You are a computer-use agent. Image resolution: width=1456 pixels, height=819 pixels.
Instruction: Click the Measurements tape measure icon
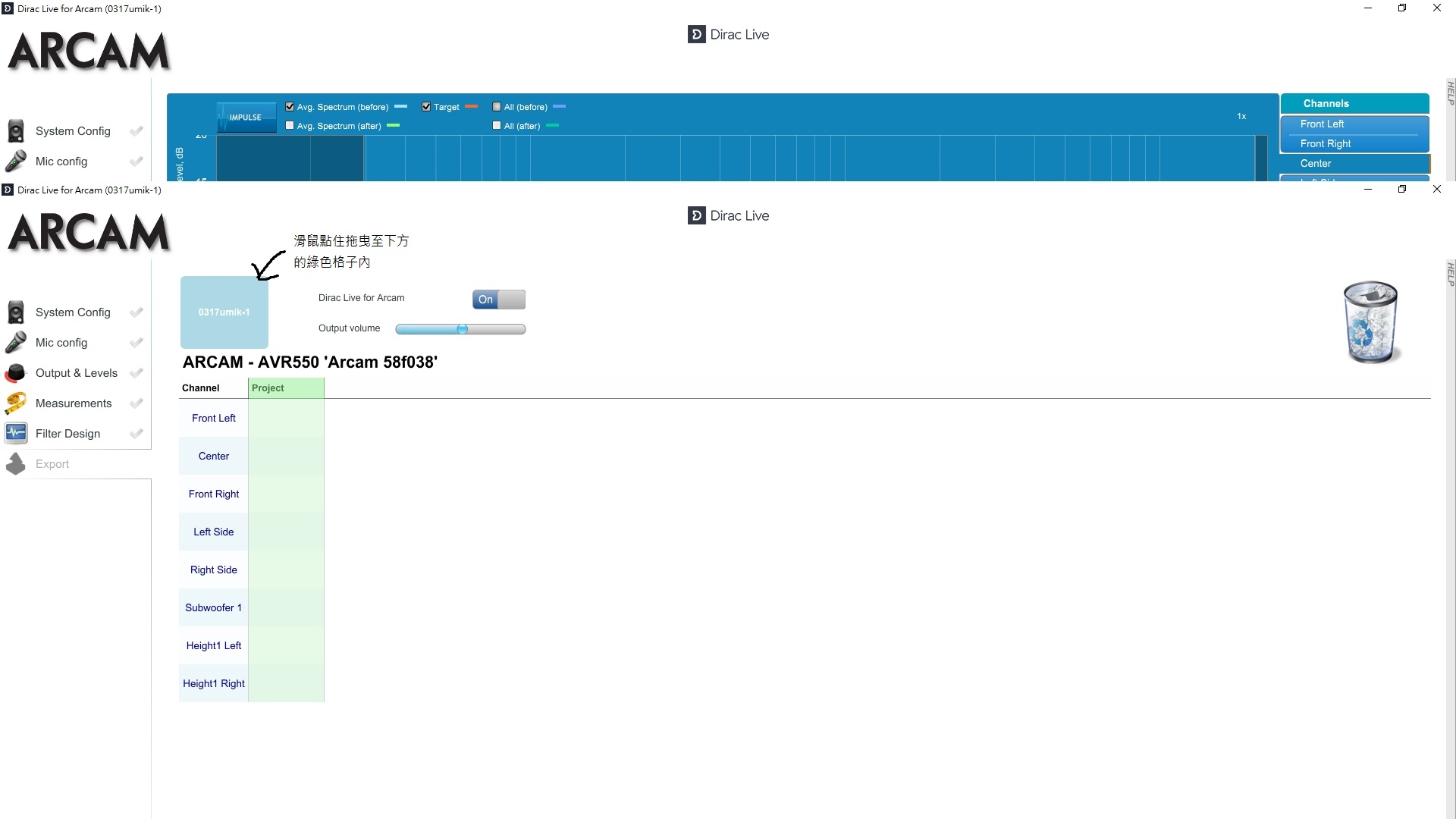click(x=16, y=403)
